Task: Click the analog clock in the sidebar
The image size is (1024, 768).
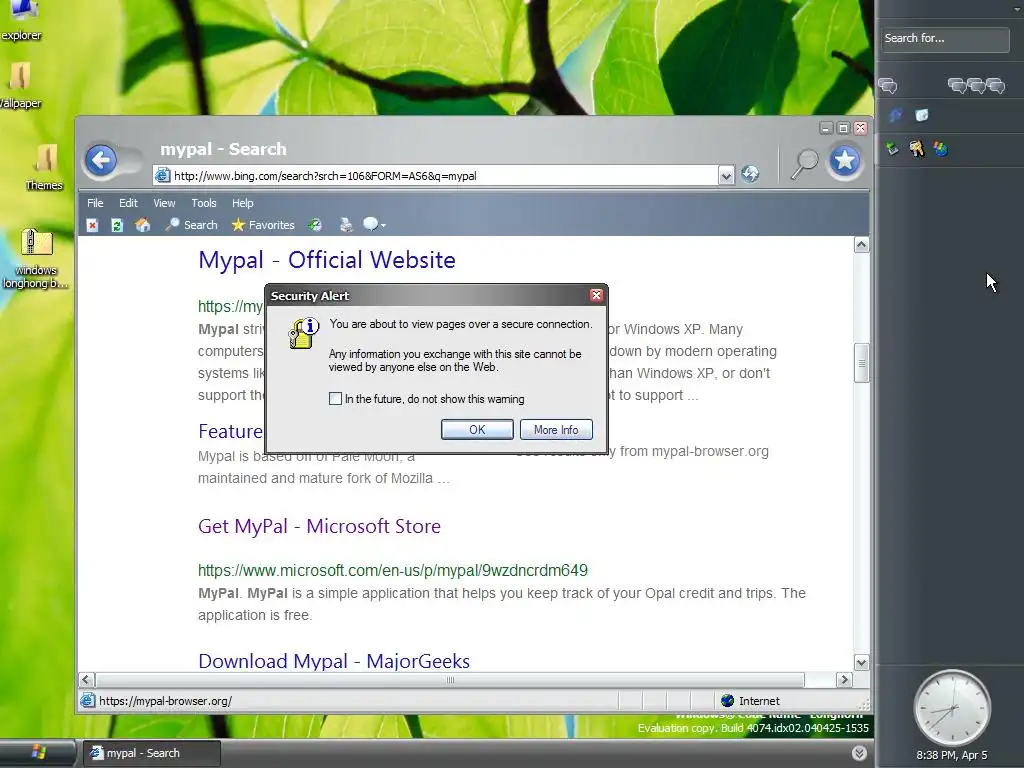Action: (952, 708)
